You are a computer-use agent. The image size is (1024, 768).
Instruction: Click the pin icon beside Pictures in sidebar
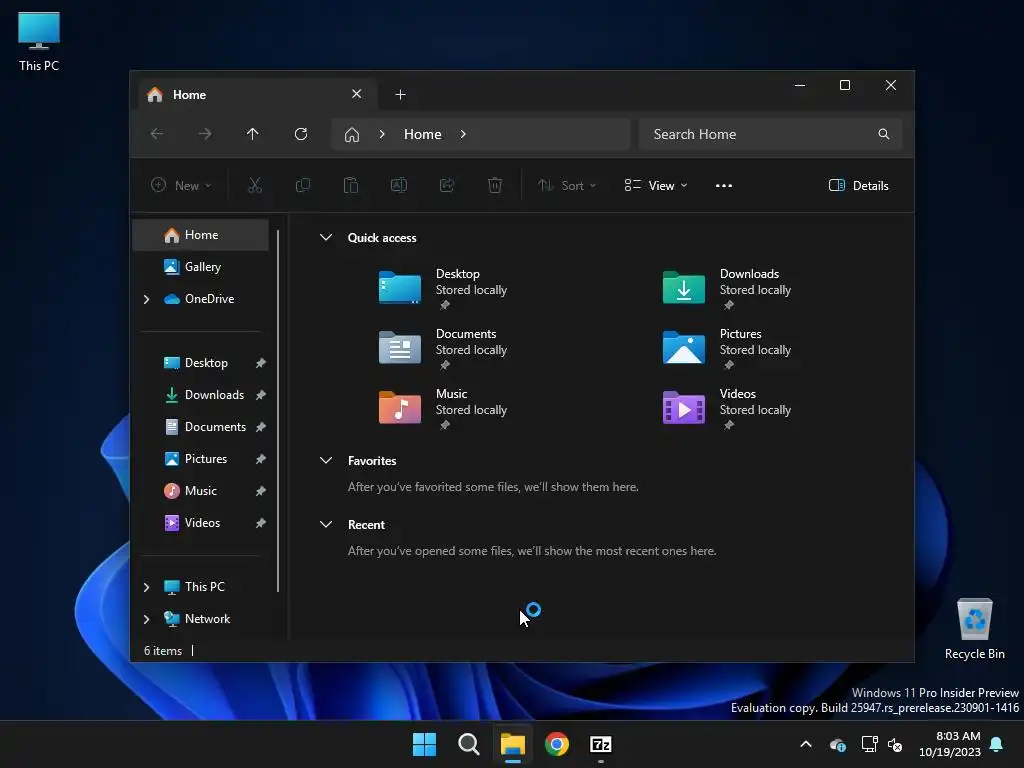pyautogui.click(x=261, y=459)
